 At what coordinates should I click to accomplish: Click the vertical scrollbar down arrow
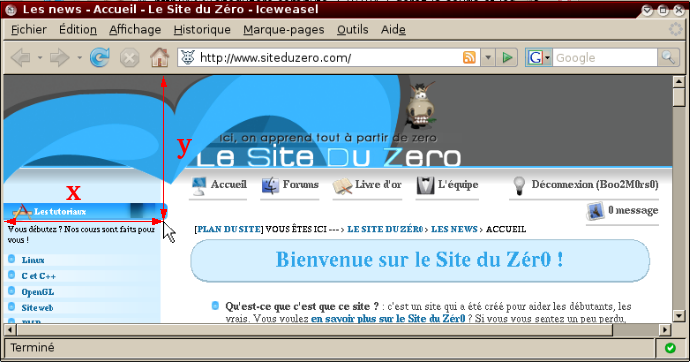coord(679,316)
